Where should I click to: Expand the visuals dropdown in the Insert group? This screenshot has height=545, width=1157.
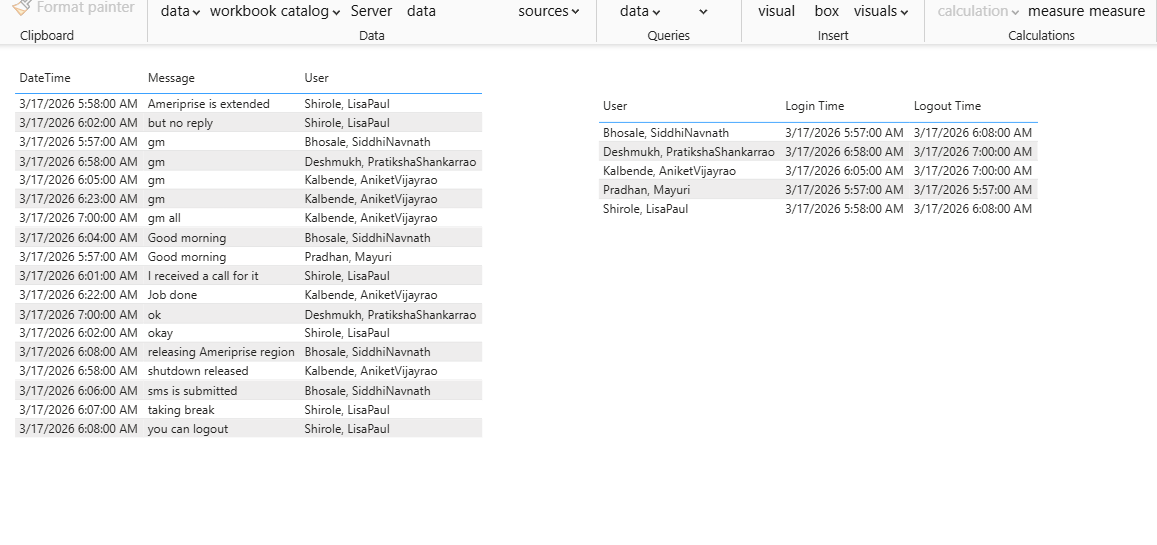point(880,11)
